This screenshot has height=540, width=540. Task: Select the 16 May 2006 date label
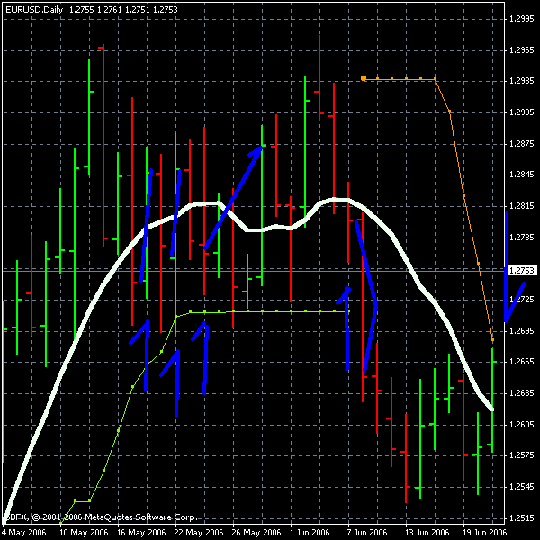[142, 532]
